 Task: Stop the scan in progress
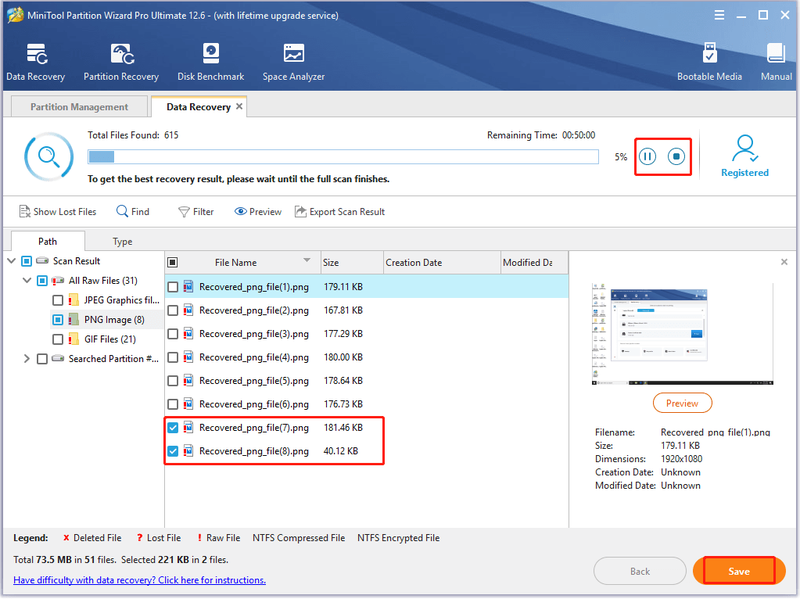pos(677,156)
